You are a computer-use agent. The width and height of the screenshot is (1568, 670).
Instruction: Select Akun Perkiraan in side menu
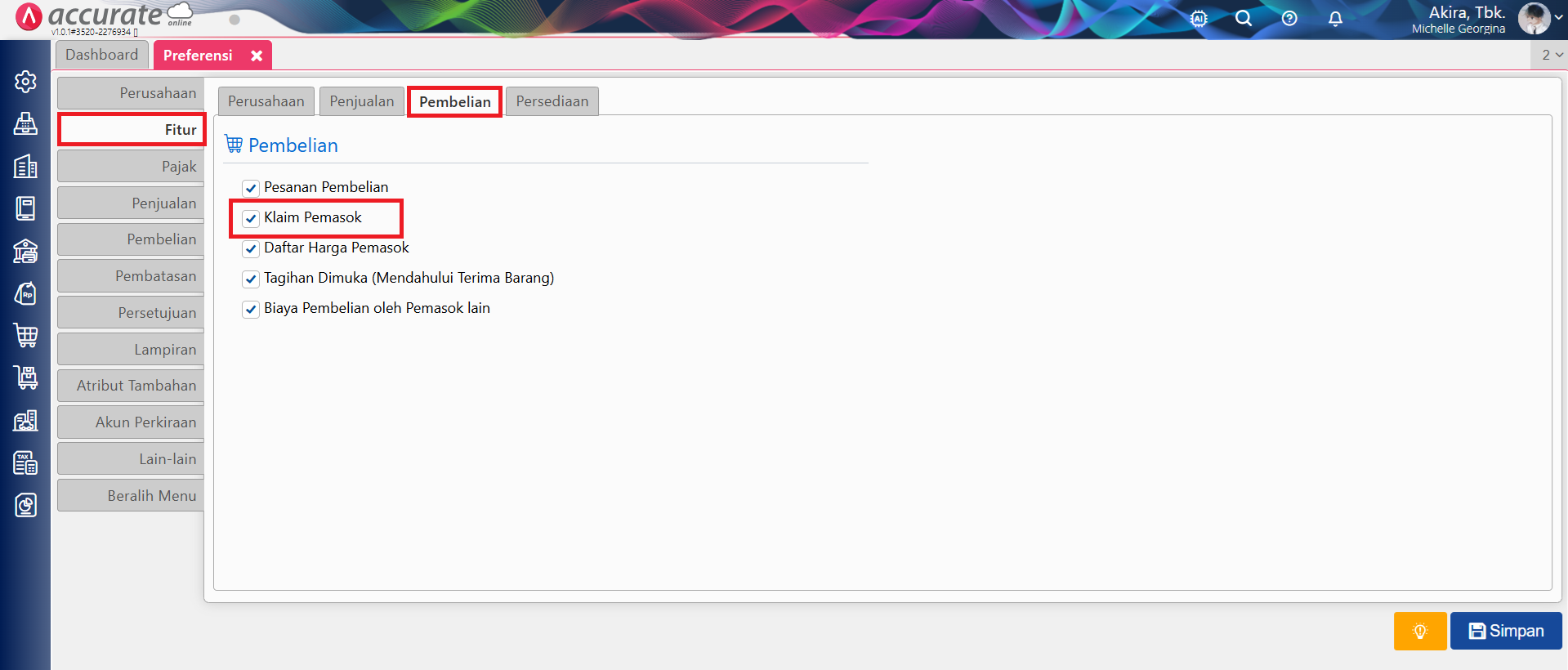pyautogui.click(x=132, y=422)
